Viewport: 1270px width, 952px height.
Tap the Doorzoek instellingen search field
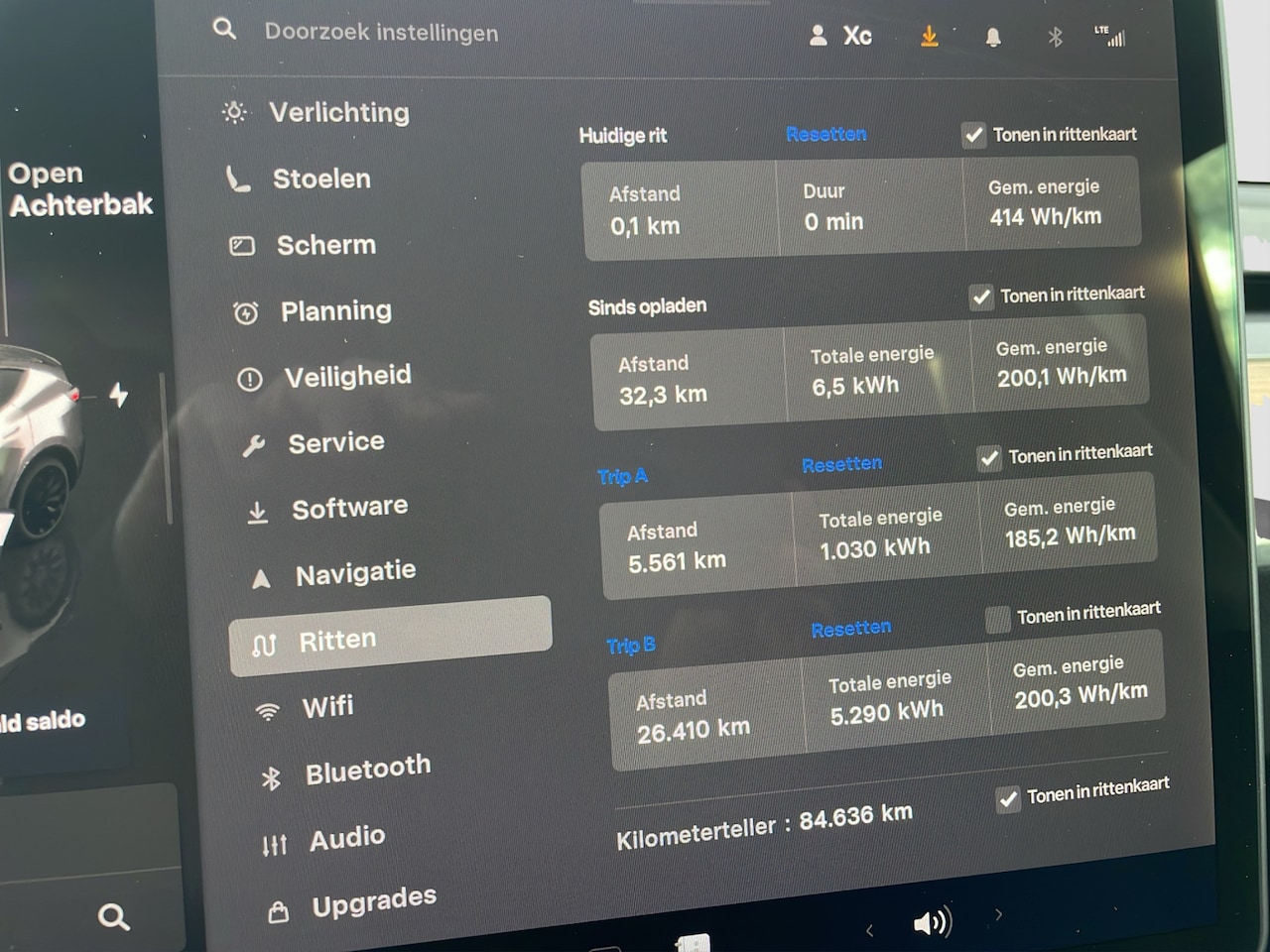pyautogui.click(x=381, y=33)
